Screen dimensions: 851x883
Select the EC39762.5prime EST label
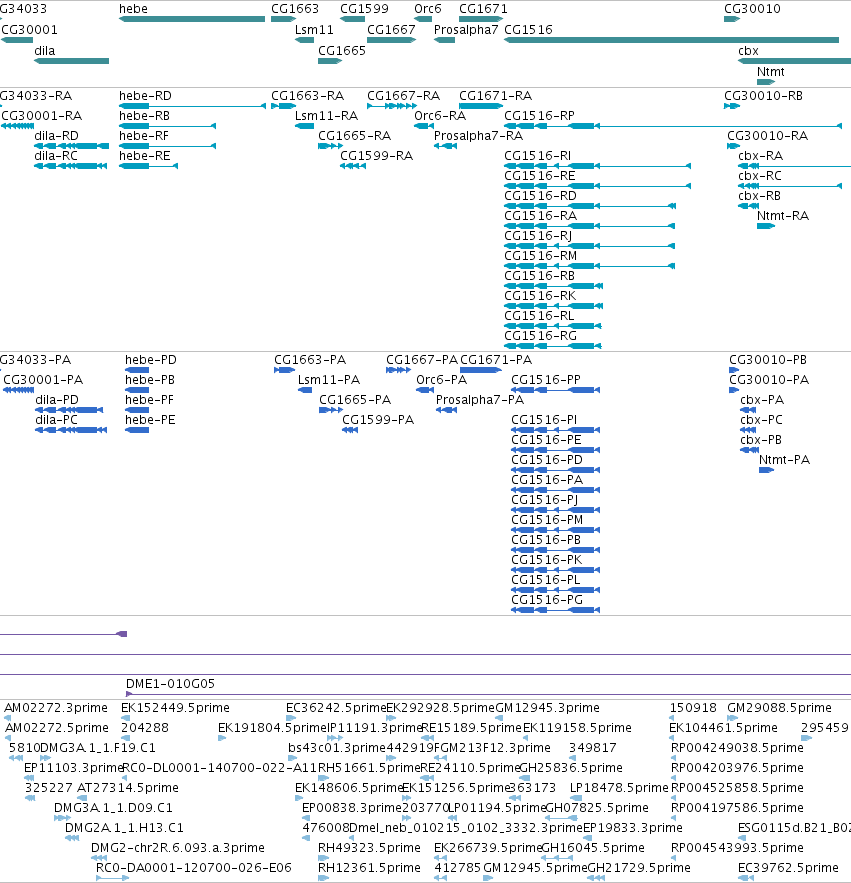point(788,868)
